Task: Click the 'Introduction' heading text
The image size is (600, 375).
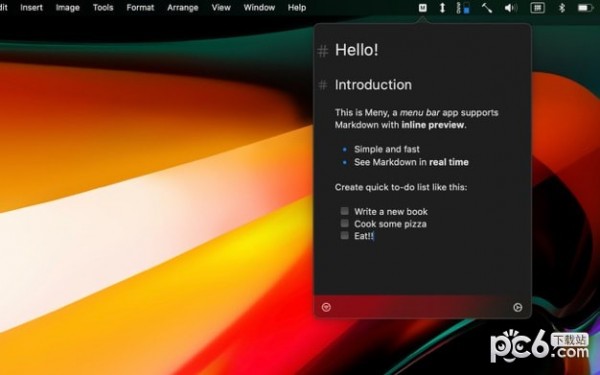Action: pyautogui.click(x=373, y=85)
